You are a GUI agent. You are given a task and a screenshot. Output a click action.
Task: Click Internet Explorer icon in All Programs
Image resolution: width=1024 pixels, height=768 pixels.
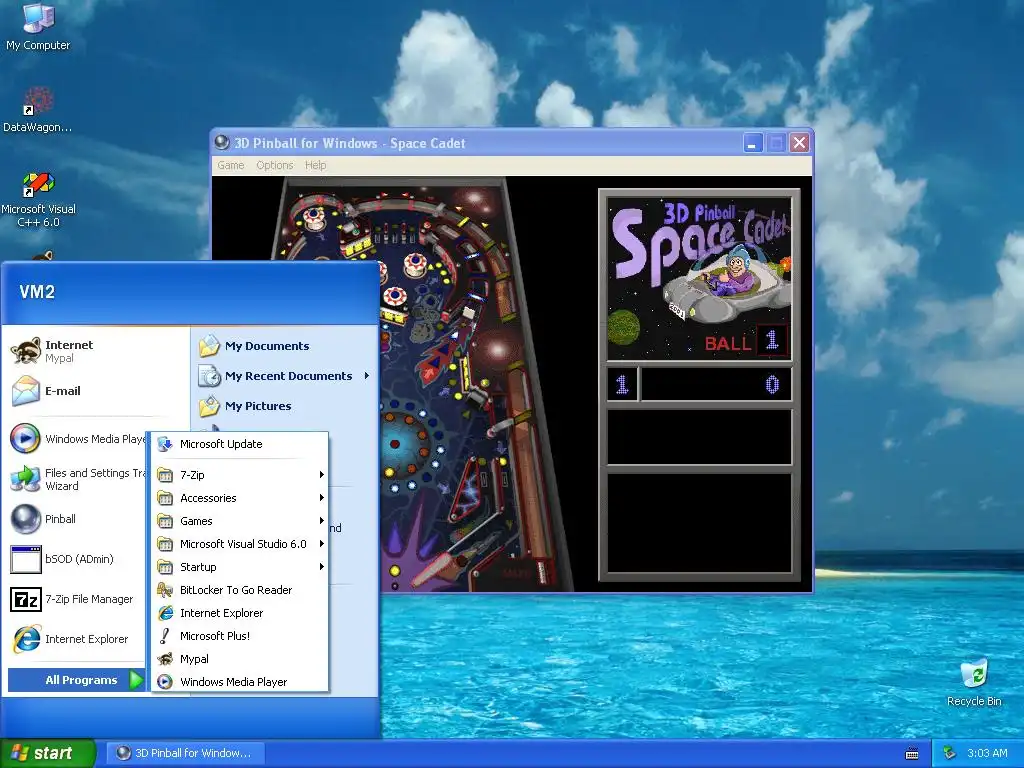[165, 613]
